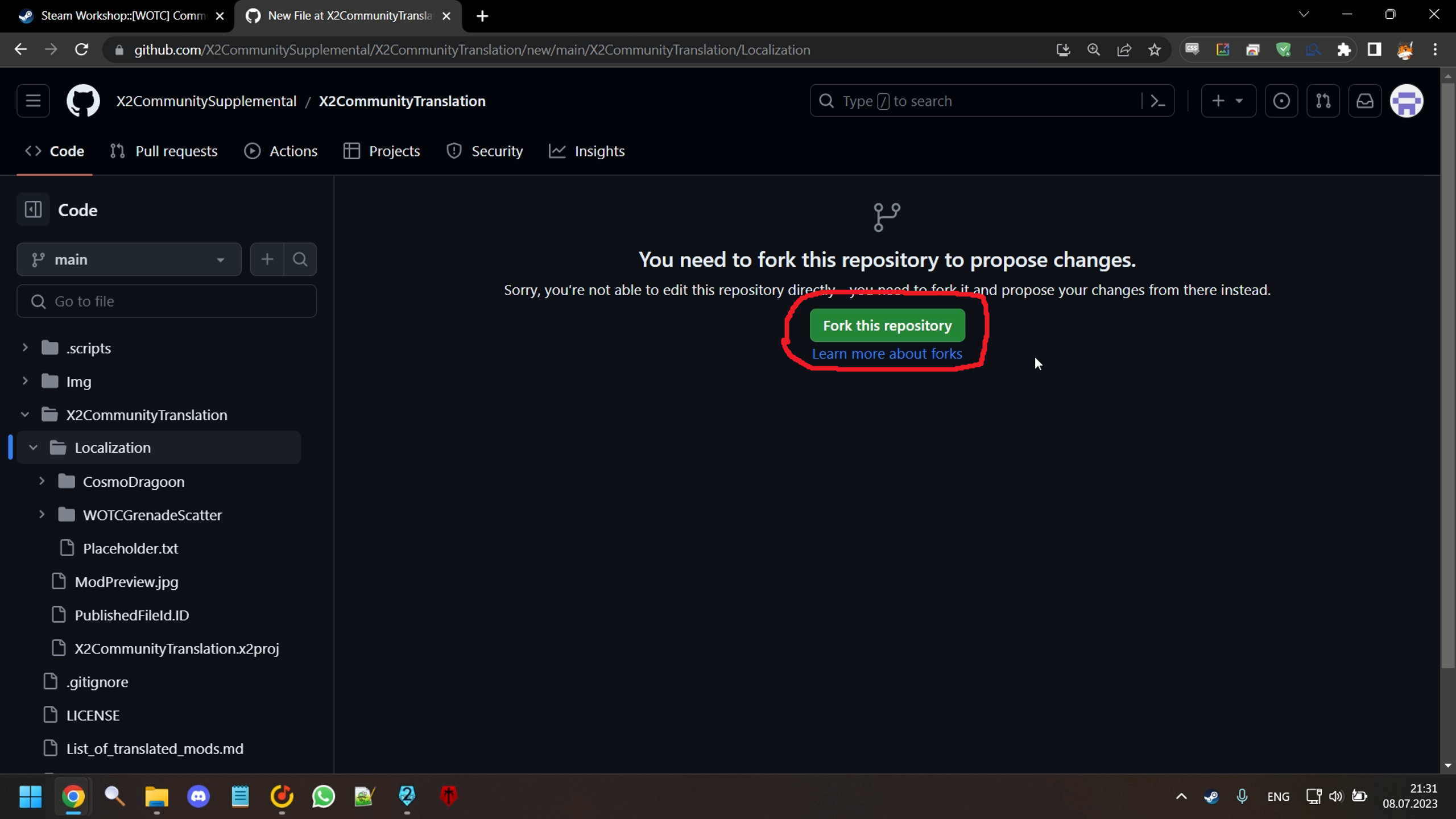This screenshot has width=1456, height=819.
Task: Select the Code tab
Action: 67,150
